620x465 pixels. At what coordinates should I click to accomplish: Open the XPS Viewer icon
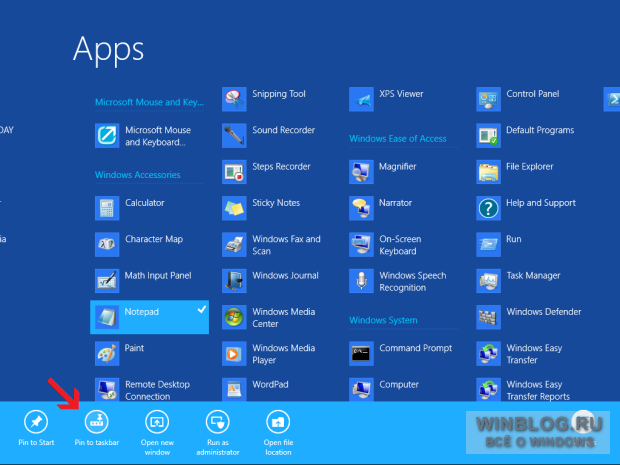361,99
